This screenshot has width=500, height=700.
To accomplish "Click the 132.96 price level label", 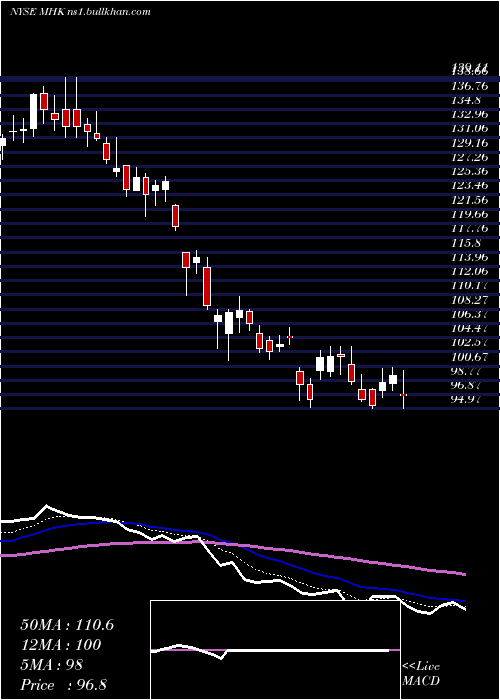I will pos(470,114).
